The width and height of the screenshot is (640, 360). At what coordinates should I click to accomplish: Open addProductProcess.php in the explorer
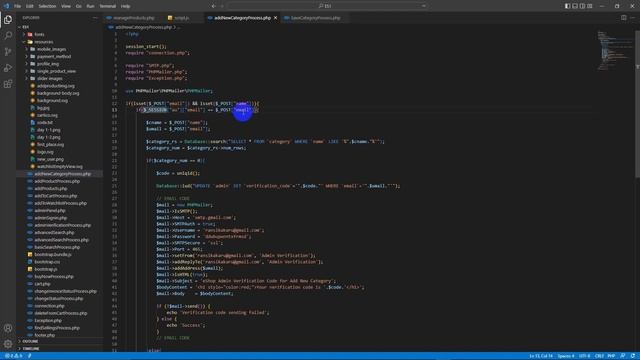point(57,181)
